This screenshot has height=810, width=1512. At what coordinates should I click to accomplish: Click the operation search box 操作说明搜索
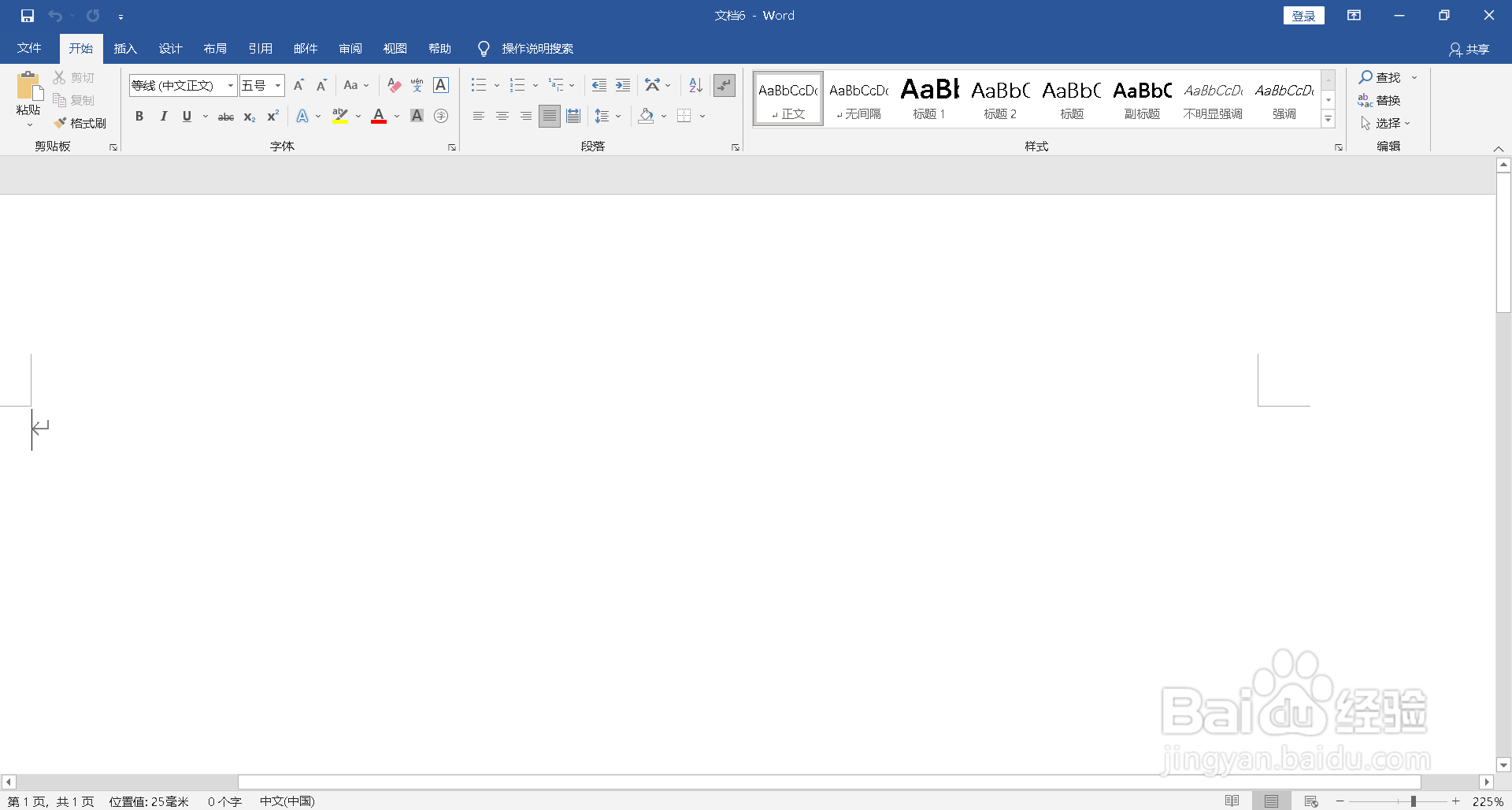(538, 49)
